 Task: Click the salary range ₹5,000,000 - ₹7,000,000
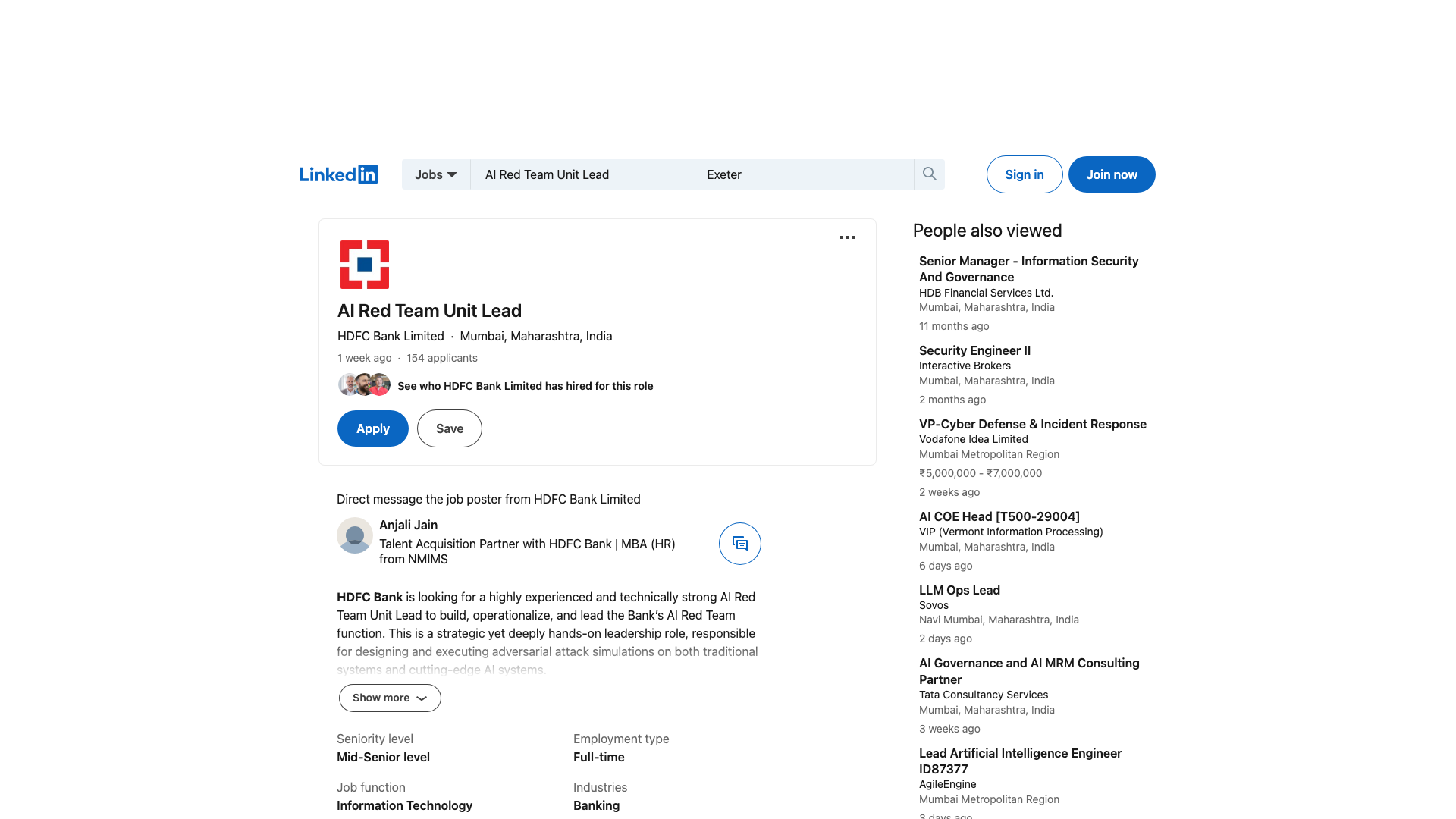[x=981, y=473]
